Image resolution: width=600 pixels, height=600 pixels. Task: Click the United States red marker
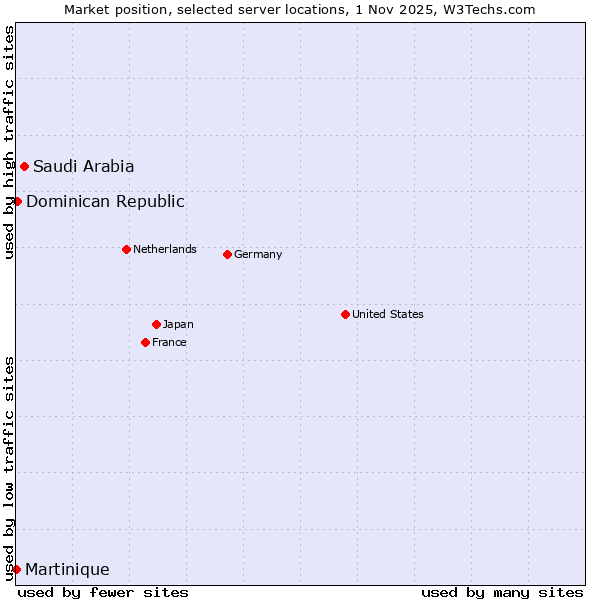[x=345, y=314]
